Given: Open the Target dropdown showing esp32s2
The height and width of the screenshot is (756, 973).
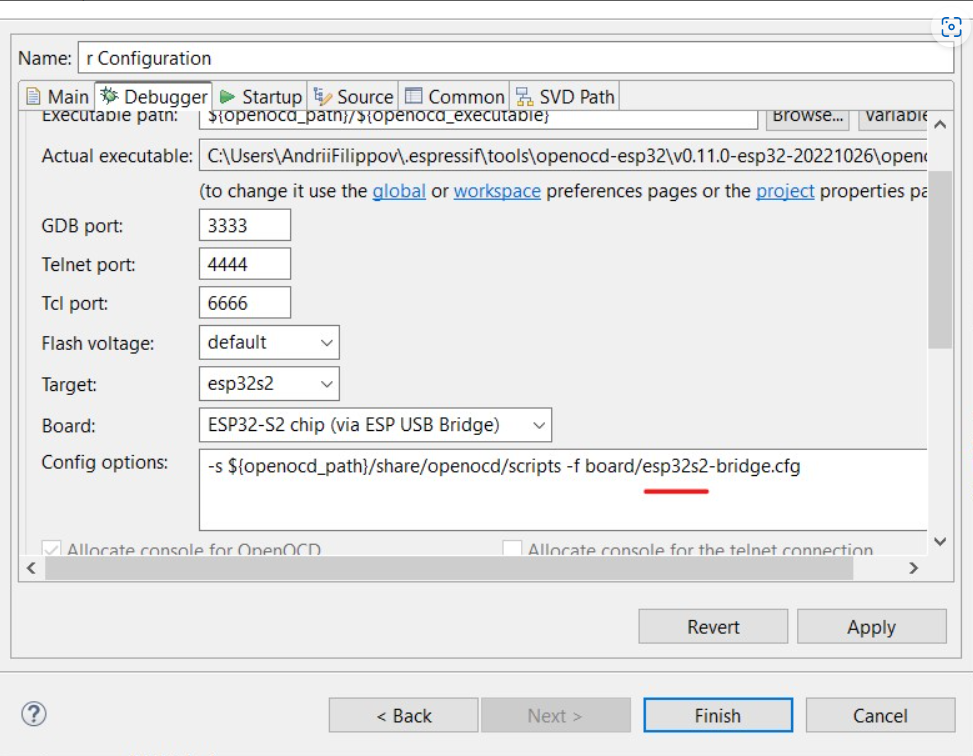Looking at the screenshot, I should click(x=326, y=383).
